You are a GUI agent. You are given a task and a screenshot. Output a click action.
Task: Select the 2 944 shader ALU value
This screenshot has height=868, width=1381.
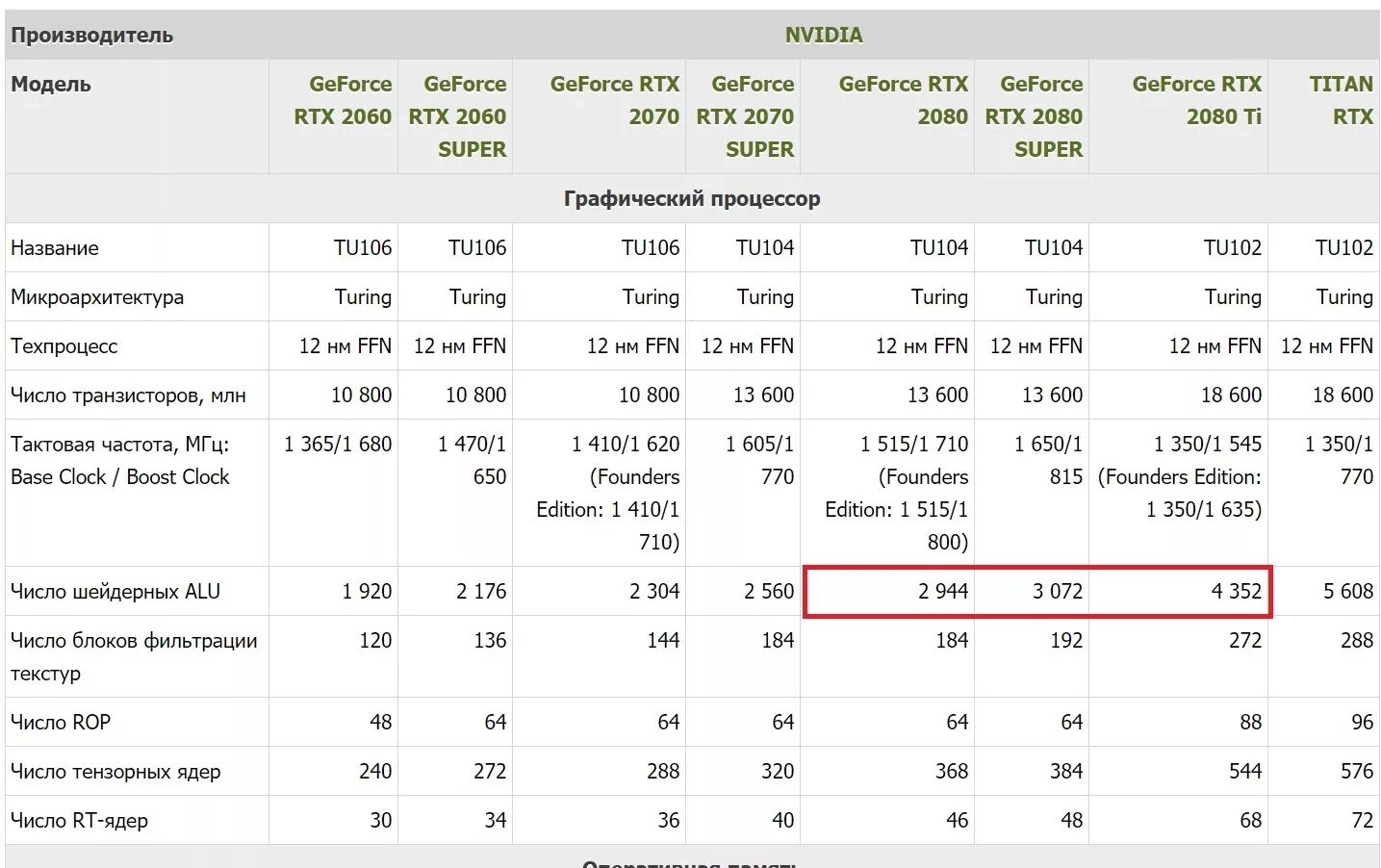tap(943, 592)
